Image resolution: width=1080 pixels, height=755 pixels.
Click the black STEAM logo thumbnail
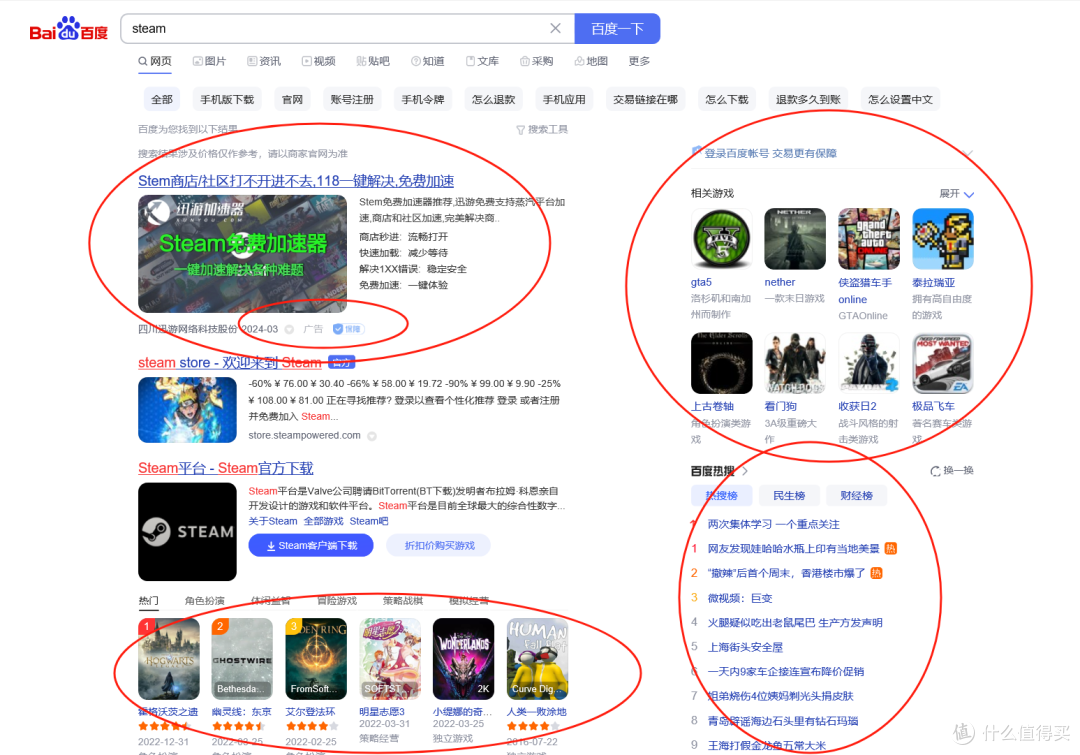[x=187, y=532]
